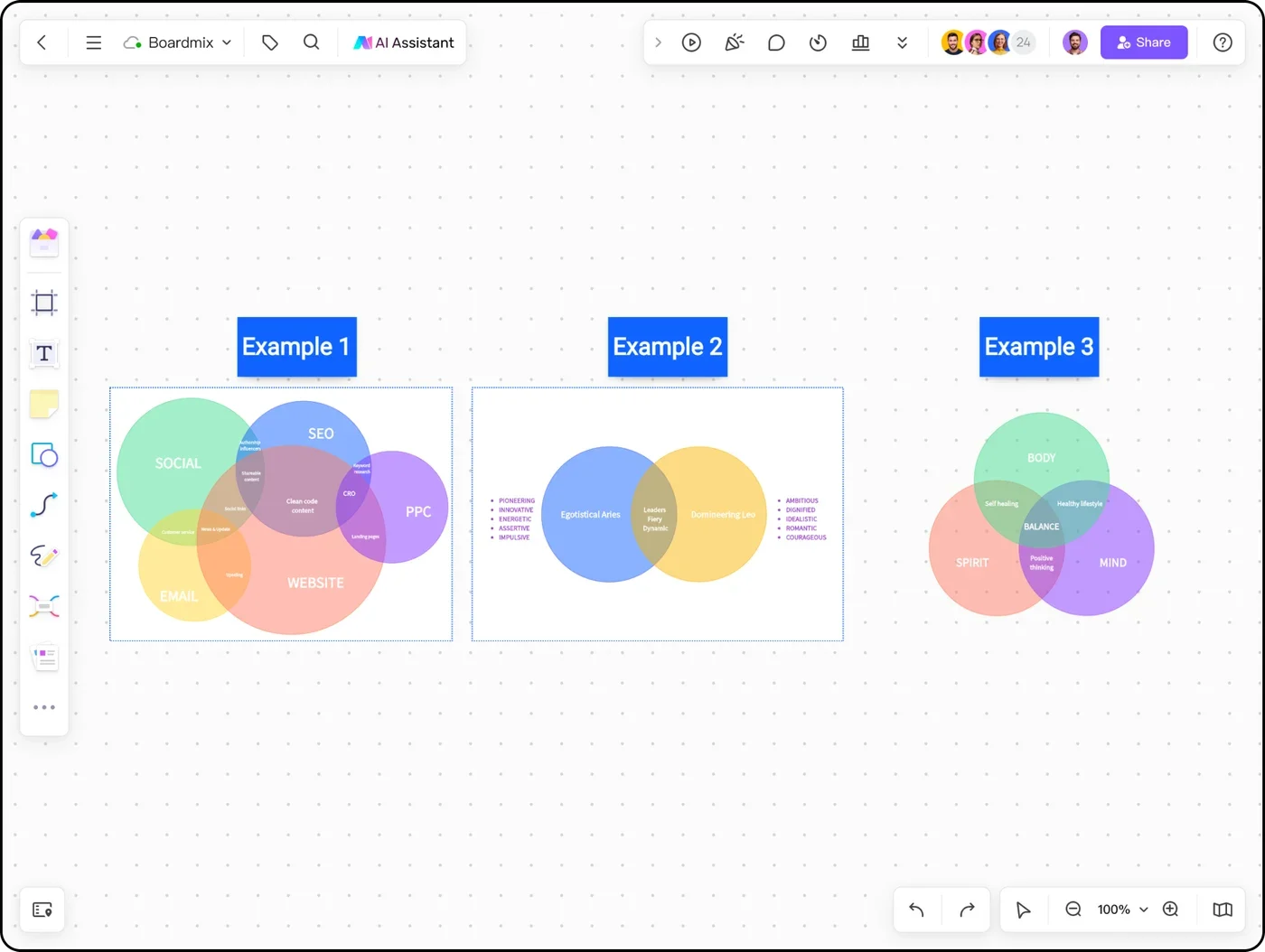The width and height of the screenshot is (1265, 952).
Task: Launch the AI Assistant
Action: pos(404,42)
